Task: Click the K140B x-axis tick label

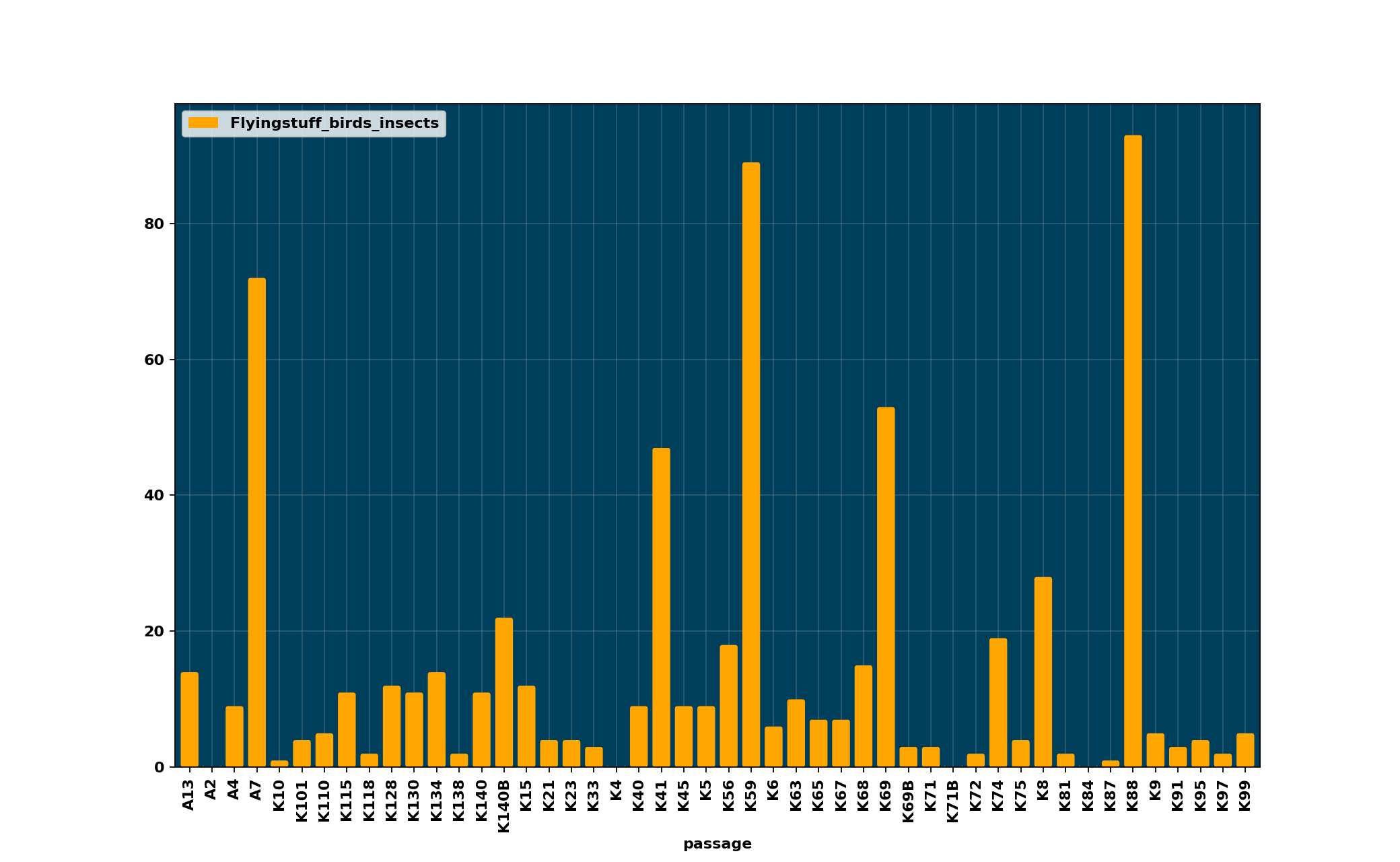Action: click(504, 806)
